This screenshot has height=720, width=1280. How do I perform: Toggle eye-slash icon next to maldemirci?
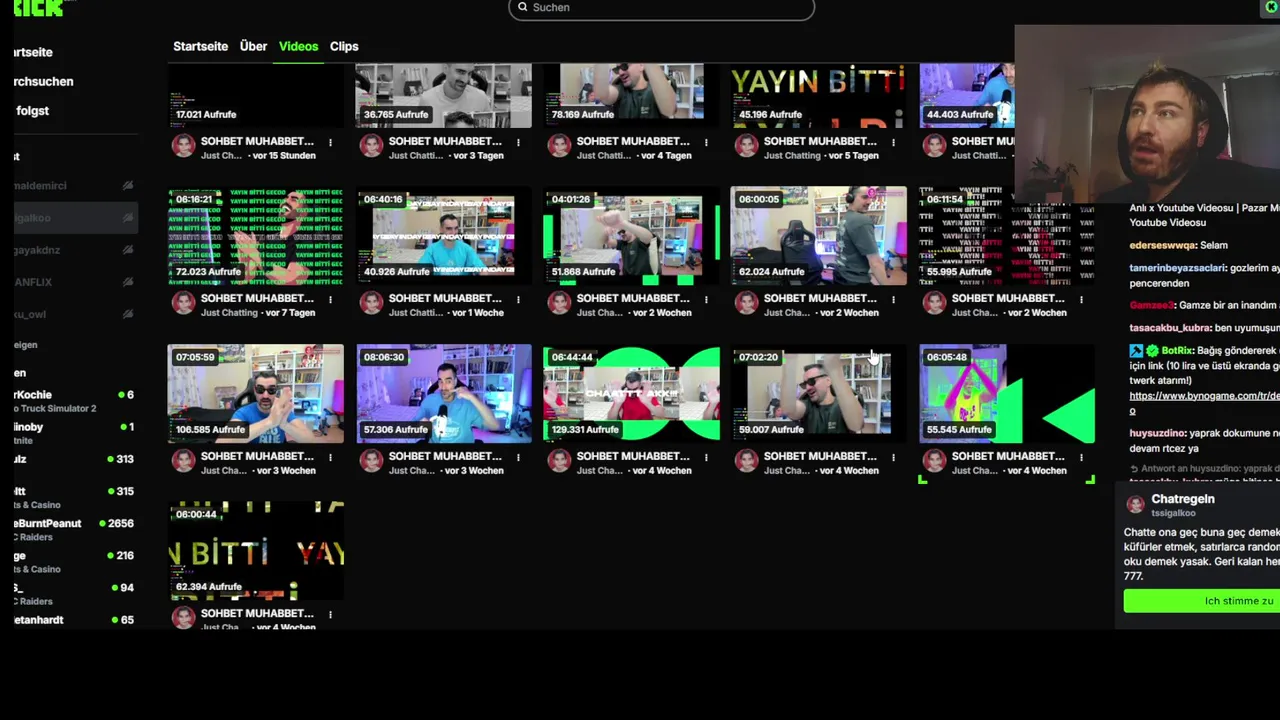coord(128,186)
